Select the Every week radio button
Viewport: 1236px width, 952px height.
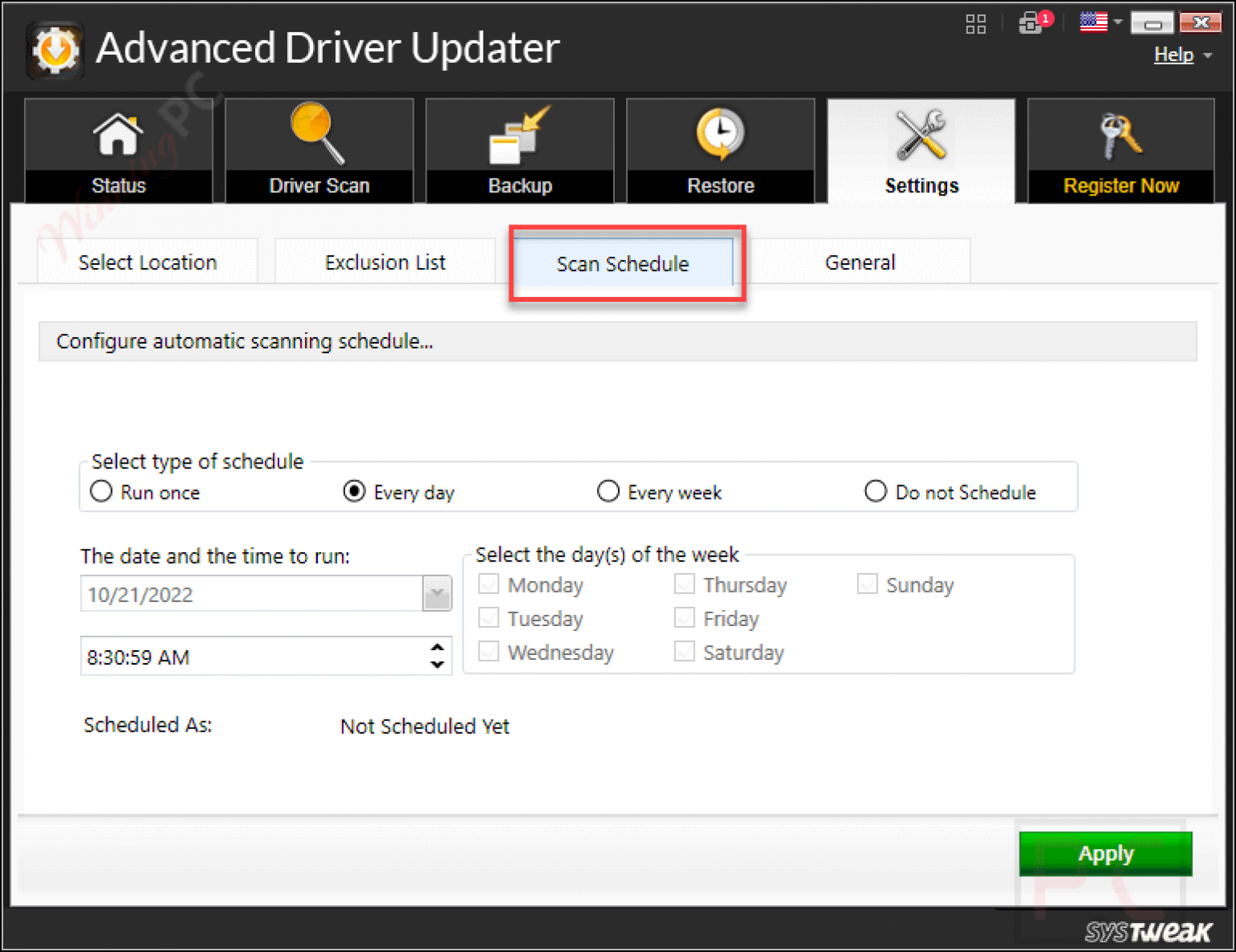pyautogui.click(x=608, y=491)
